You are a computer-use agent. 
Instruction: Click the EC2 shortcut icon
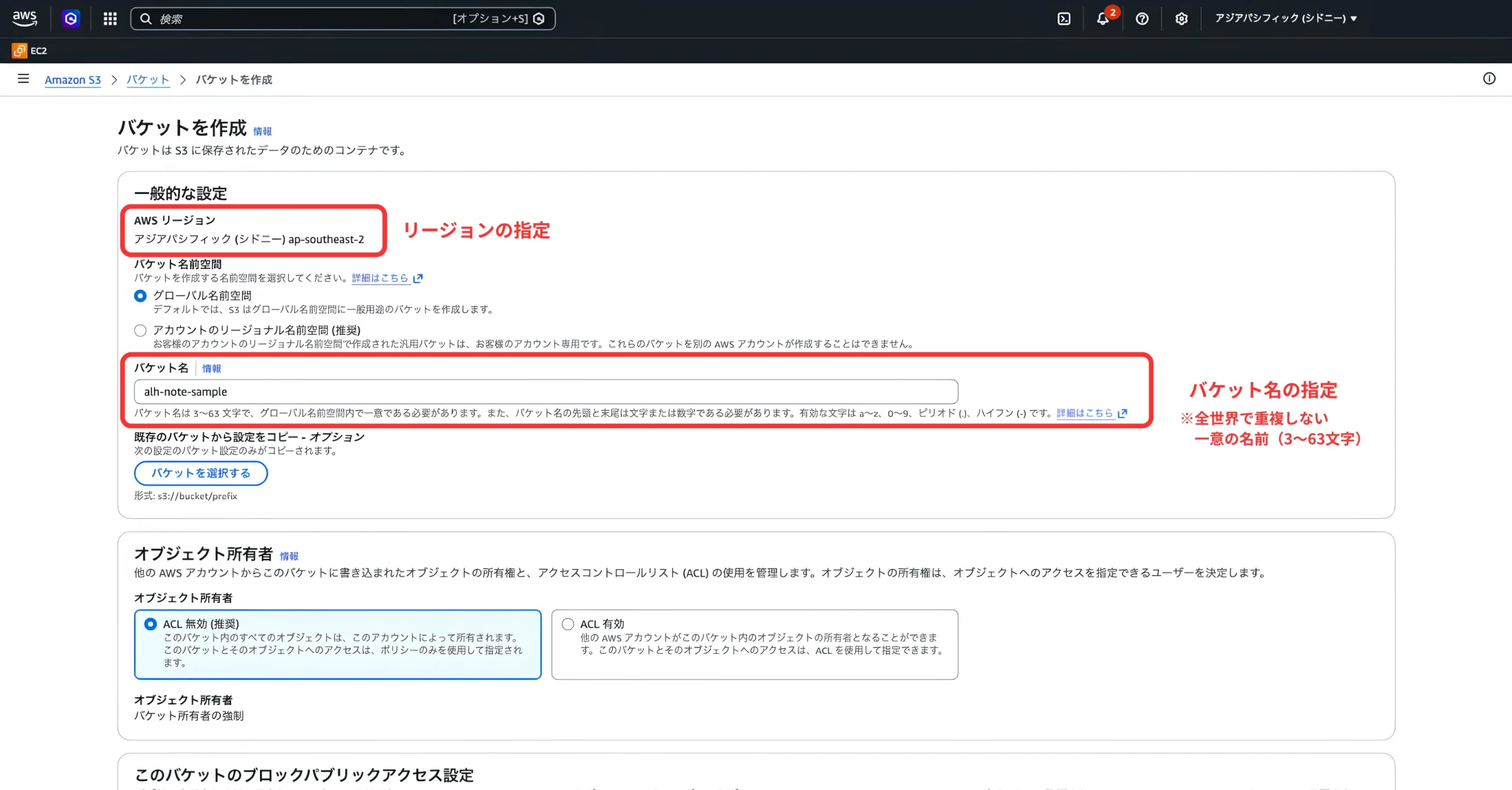point(19,51)
